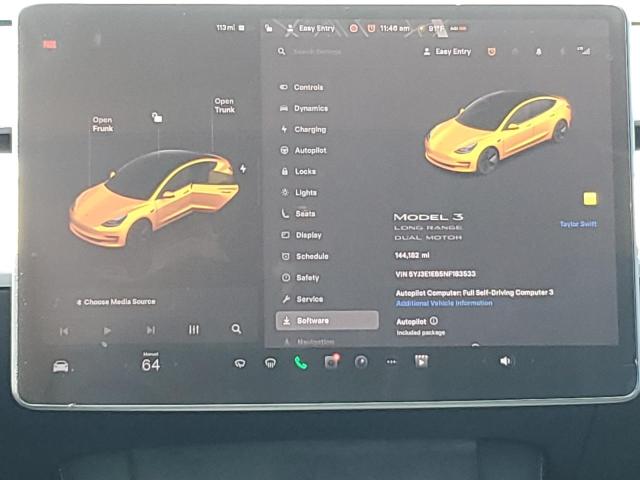
Task: Click the 11:46 am clock
Action: (394, 28)
